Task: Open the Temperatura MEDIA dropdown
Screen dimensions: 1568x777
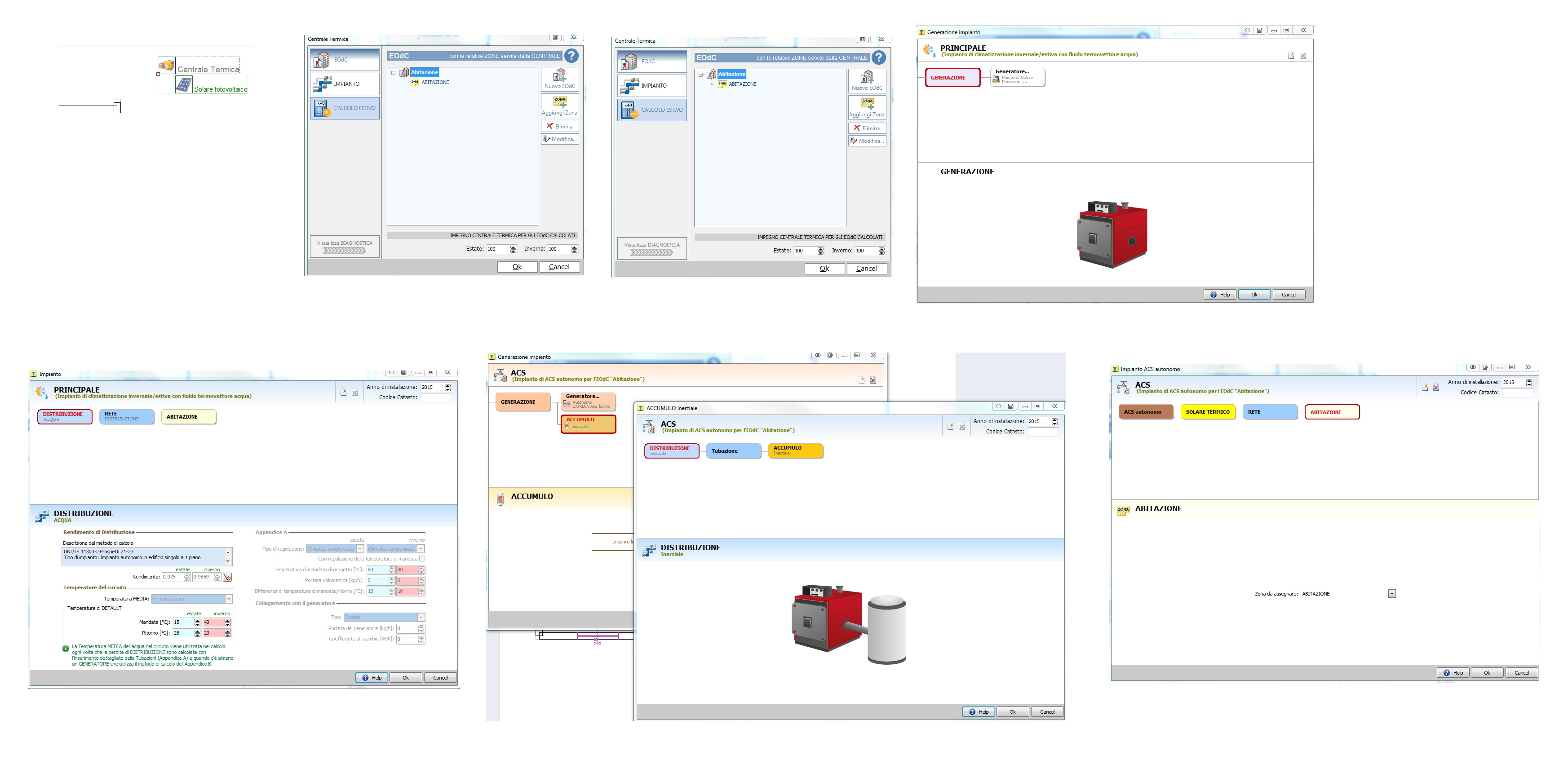Action: pos(229,599)
